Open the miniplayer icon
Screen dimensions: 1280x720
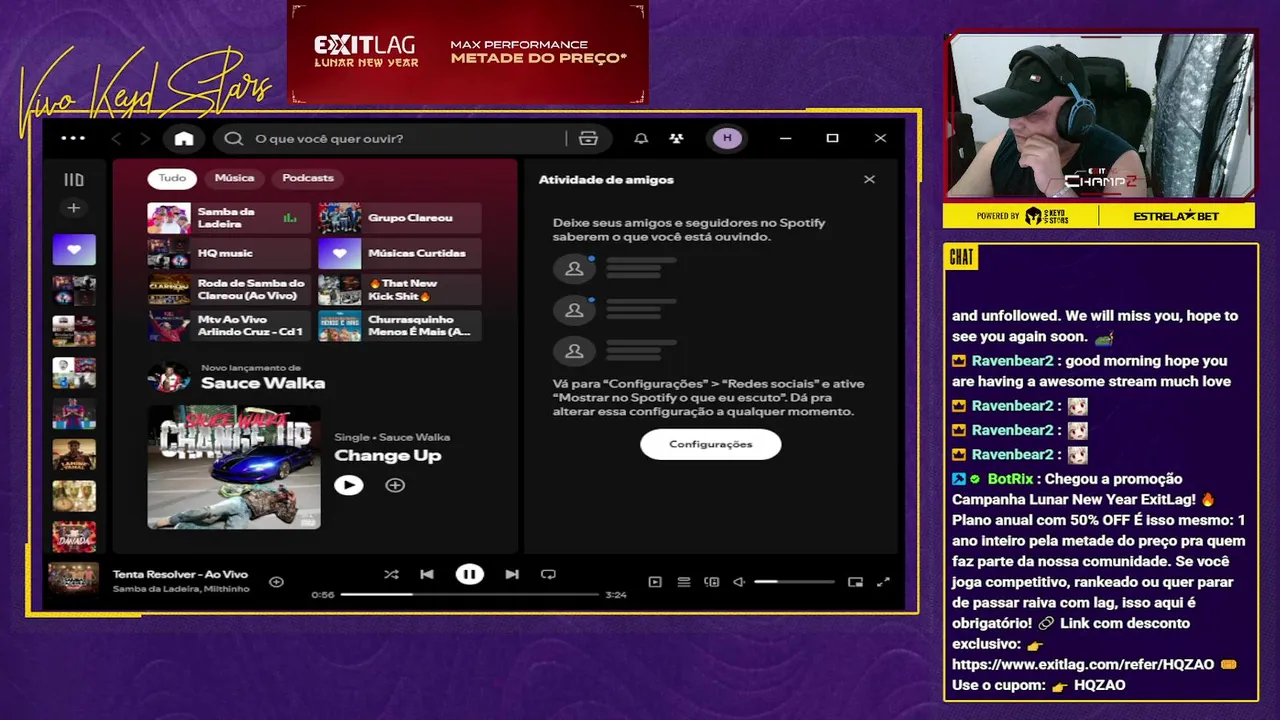coord(855,582)
